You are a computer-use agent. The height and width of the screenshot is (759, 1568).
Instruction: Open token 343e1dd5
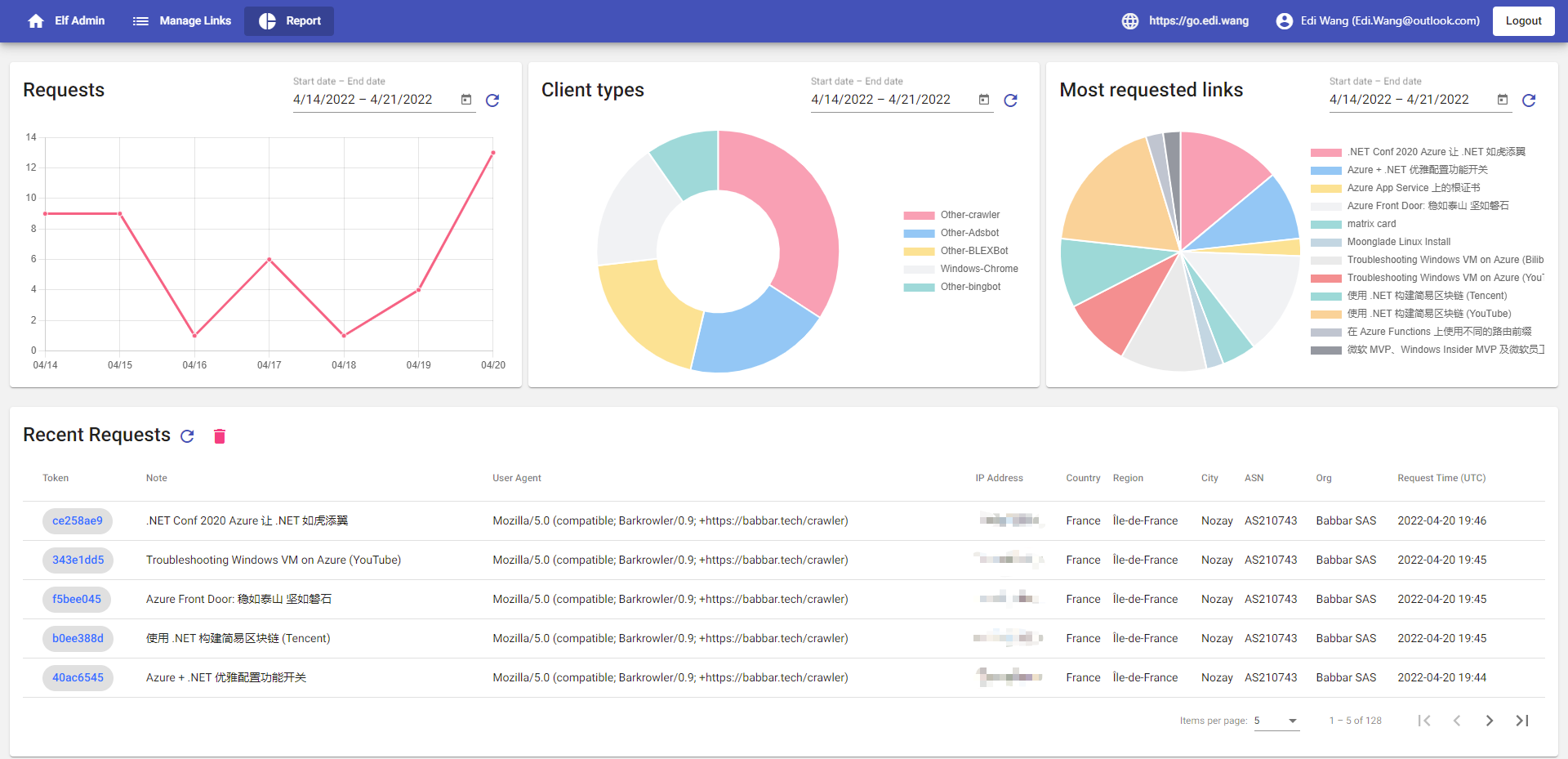[x=78, y=560]
